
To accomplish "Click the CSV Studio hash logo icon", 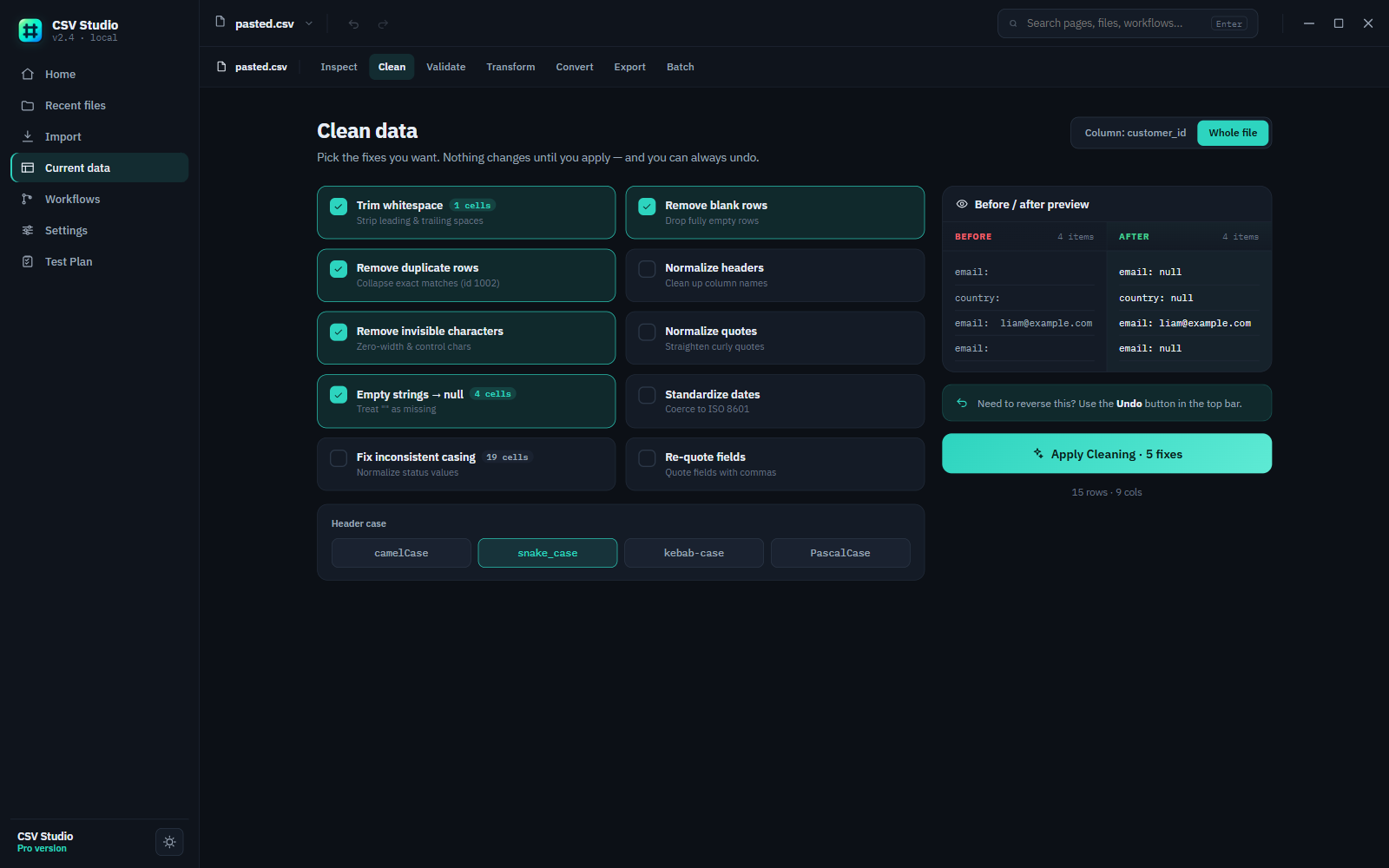I will point(30,30).
